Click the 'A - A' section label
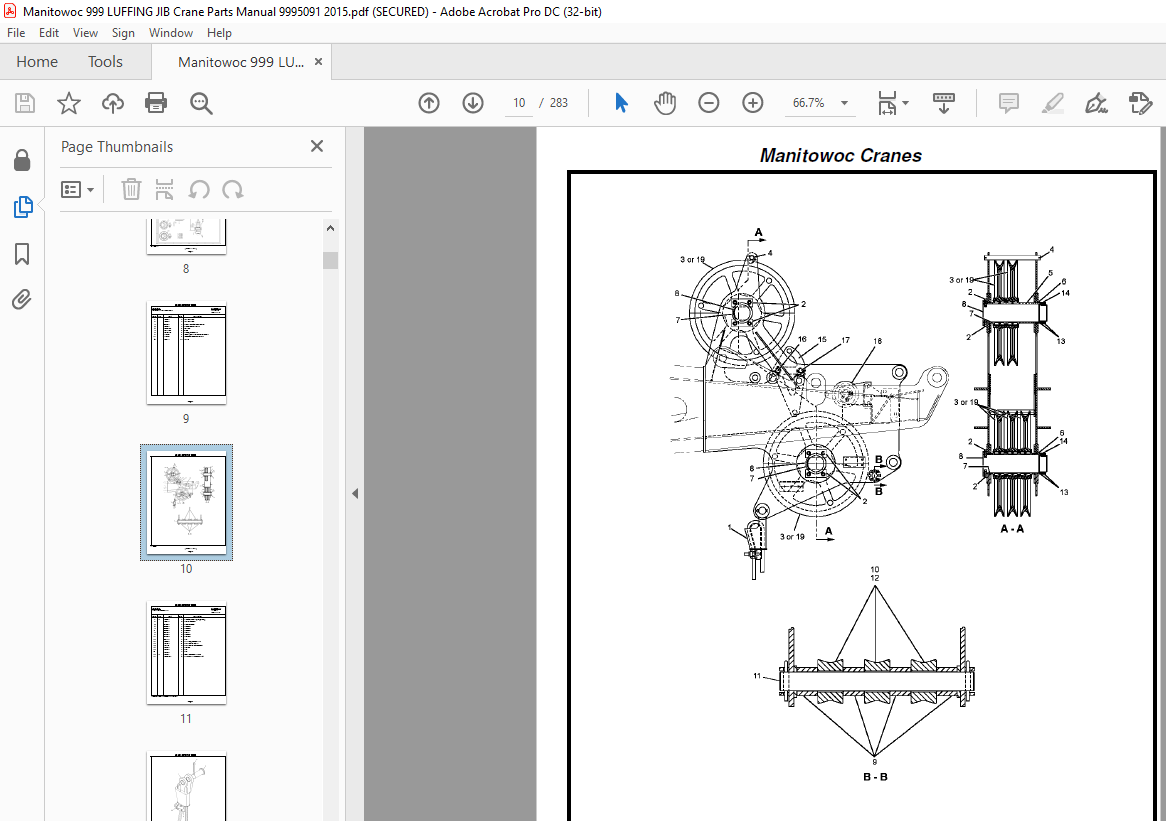 point(1012,529)
